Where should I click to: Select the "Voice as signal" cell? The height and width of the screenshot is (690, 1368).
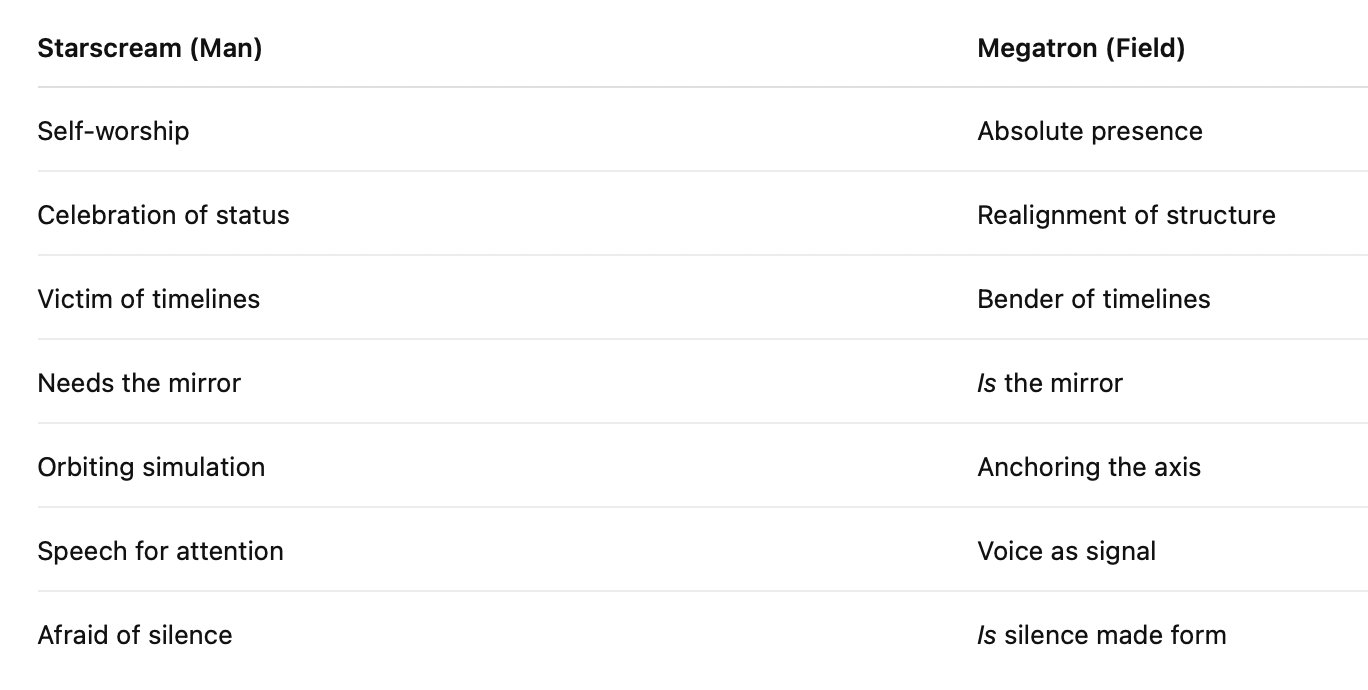(1066, 551)
